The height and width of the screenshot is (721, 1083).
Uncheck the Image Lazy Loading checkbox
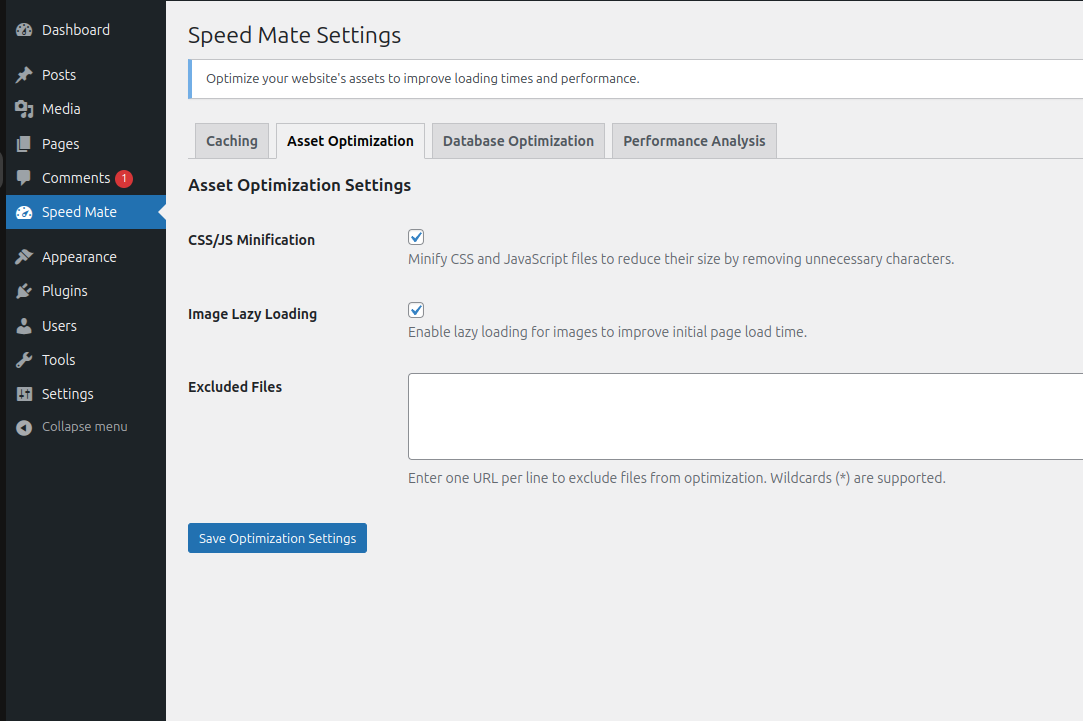click(416, 310)
